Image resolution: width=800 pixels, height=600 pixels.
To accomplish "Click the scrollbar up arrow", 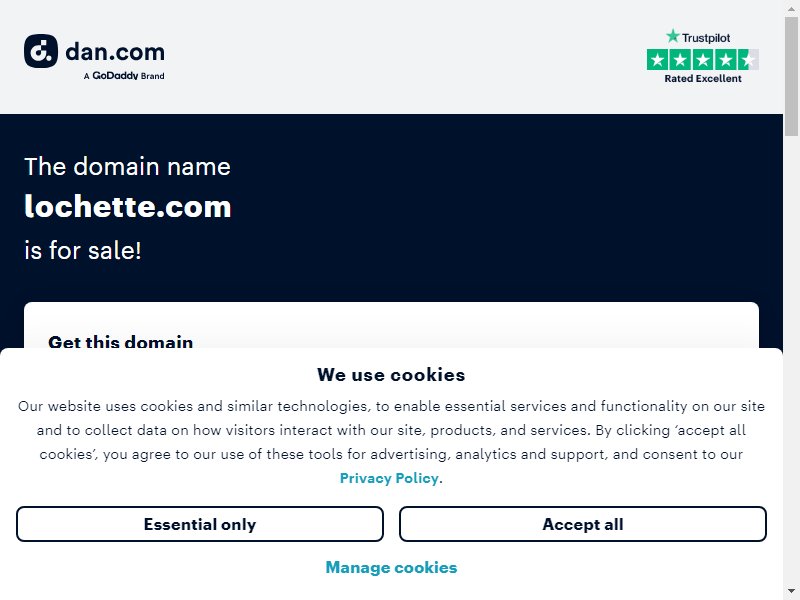I will click(791, 7).
